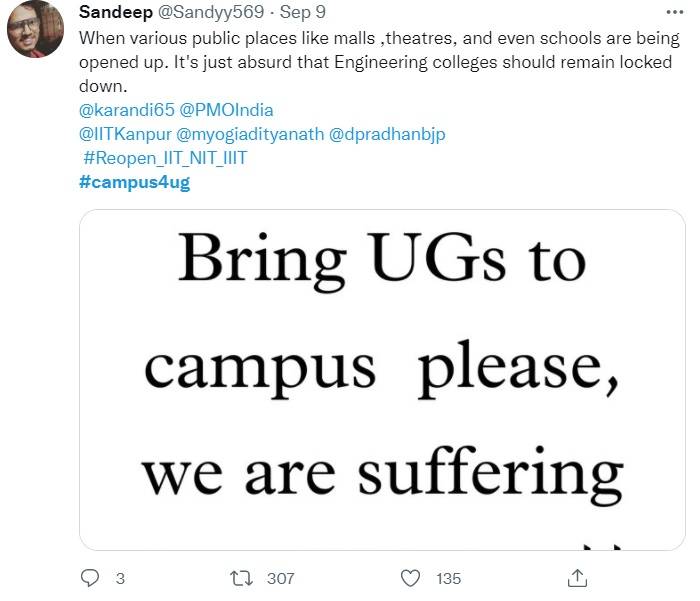The image size is (700, 601).
Task: Open Sandeep's profile picture avatar
Action: [36, 30]
